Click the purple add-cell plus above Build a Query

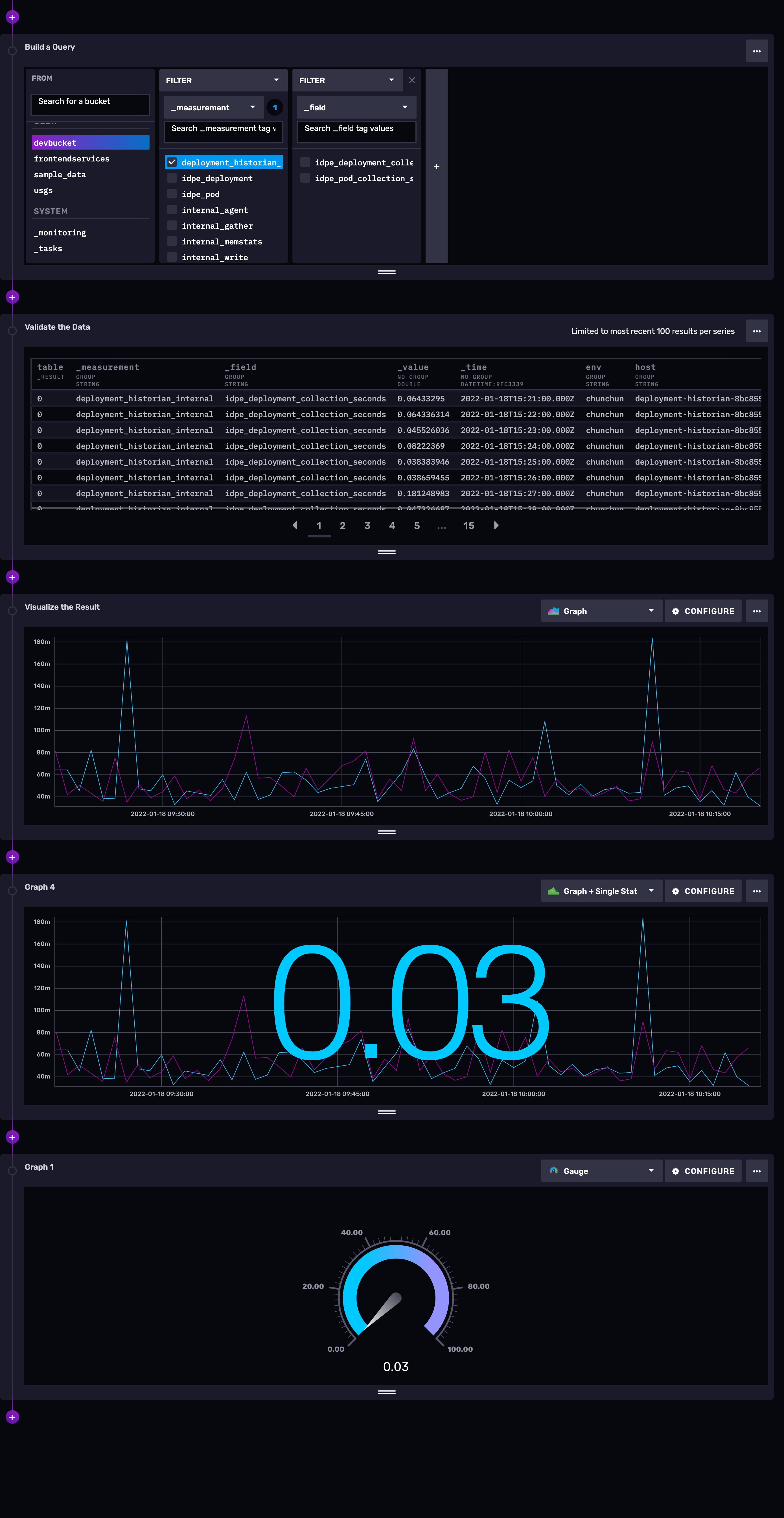click(x=12, y=17)
